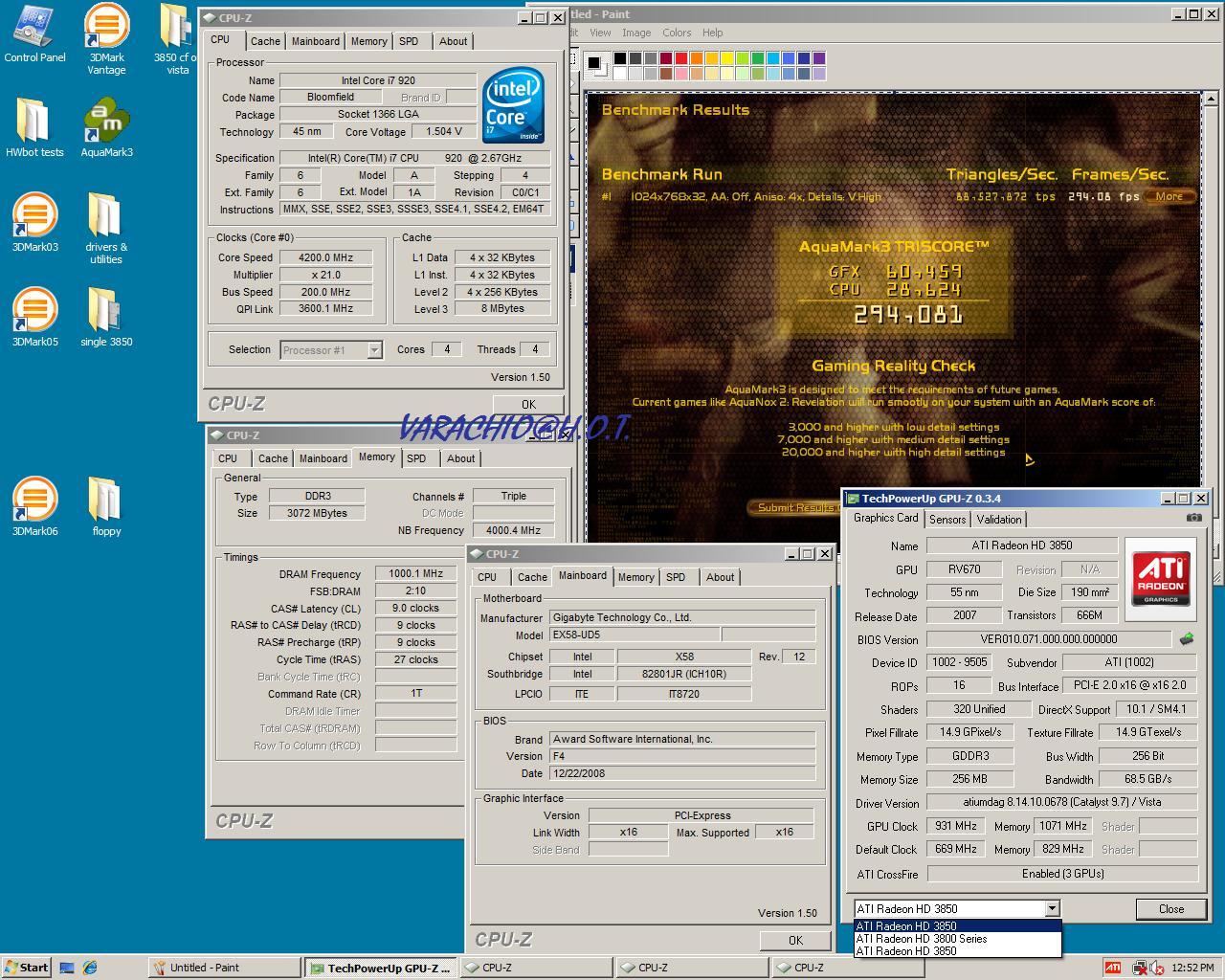Click the GPU-Z title bar icon

pos(853,499)
